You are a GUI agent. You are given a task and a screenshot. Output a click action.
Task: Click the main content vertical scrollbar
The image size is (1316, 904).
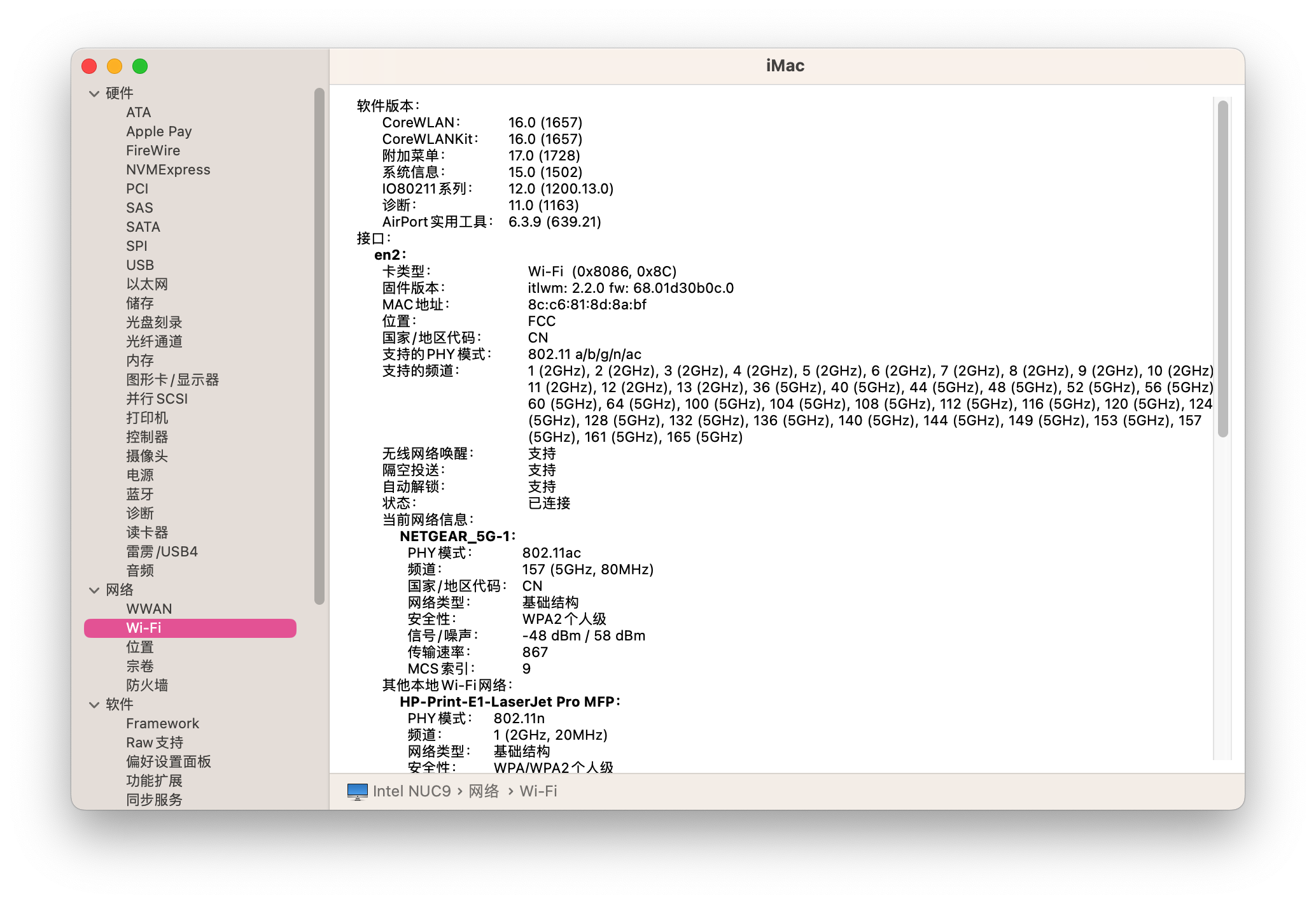(x=1222, y=267)
